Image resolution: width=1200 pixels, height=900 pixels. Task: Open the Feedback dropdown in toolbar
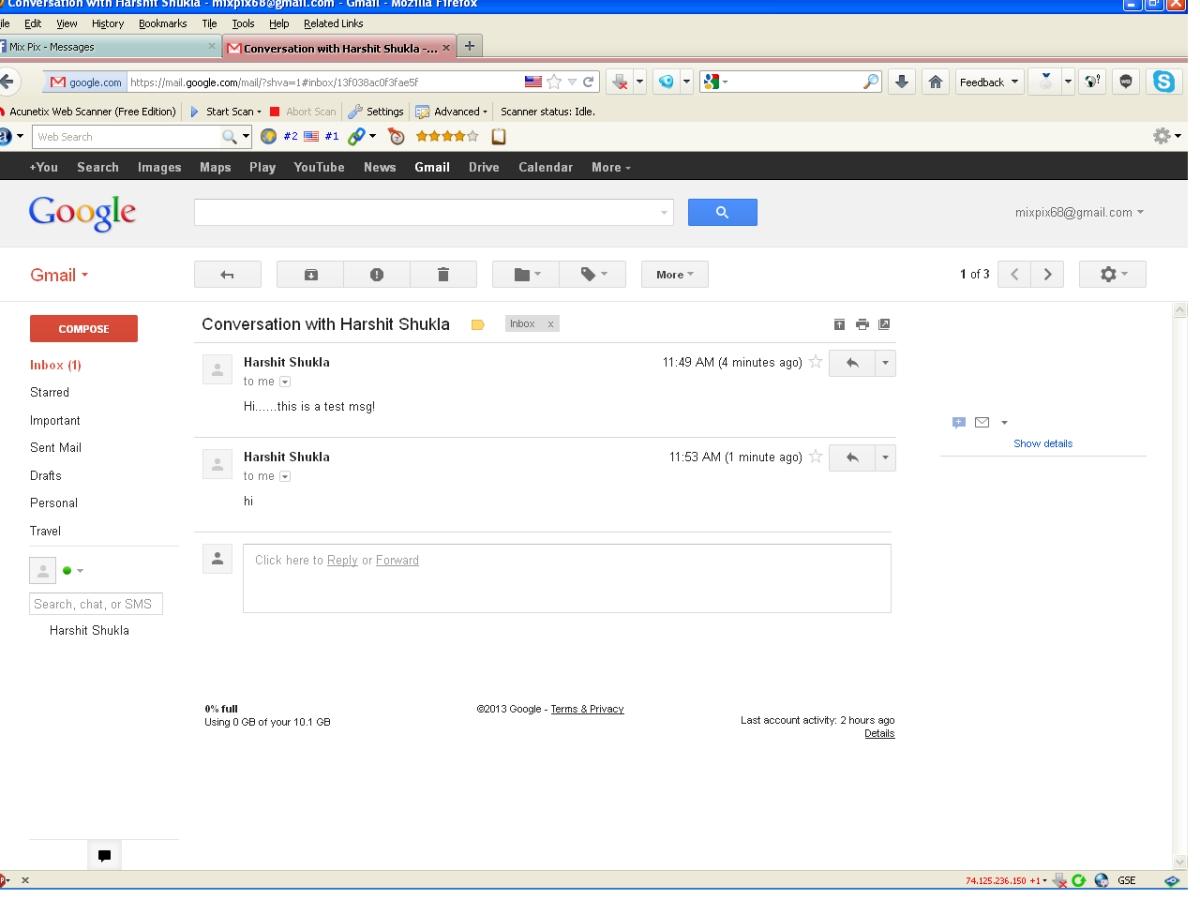pyautogui.click(x=987, y=82)
